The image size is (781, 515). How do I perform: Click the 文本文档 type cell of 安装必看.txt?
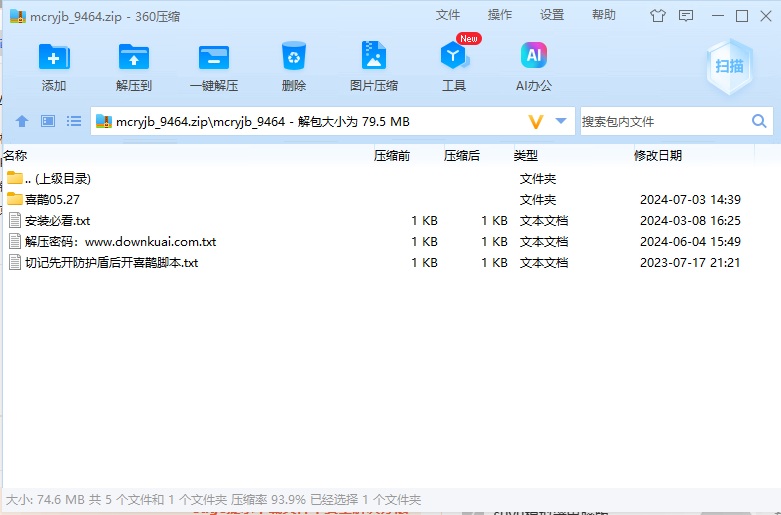click(x=544, y=221)
